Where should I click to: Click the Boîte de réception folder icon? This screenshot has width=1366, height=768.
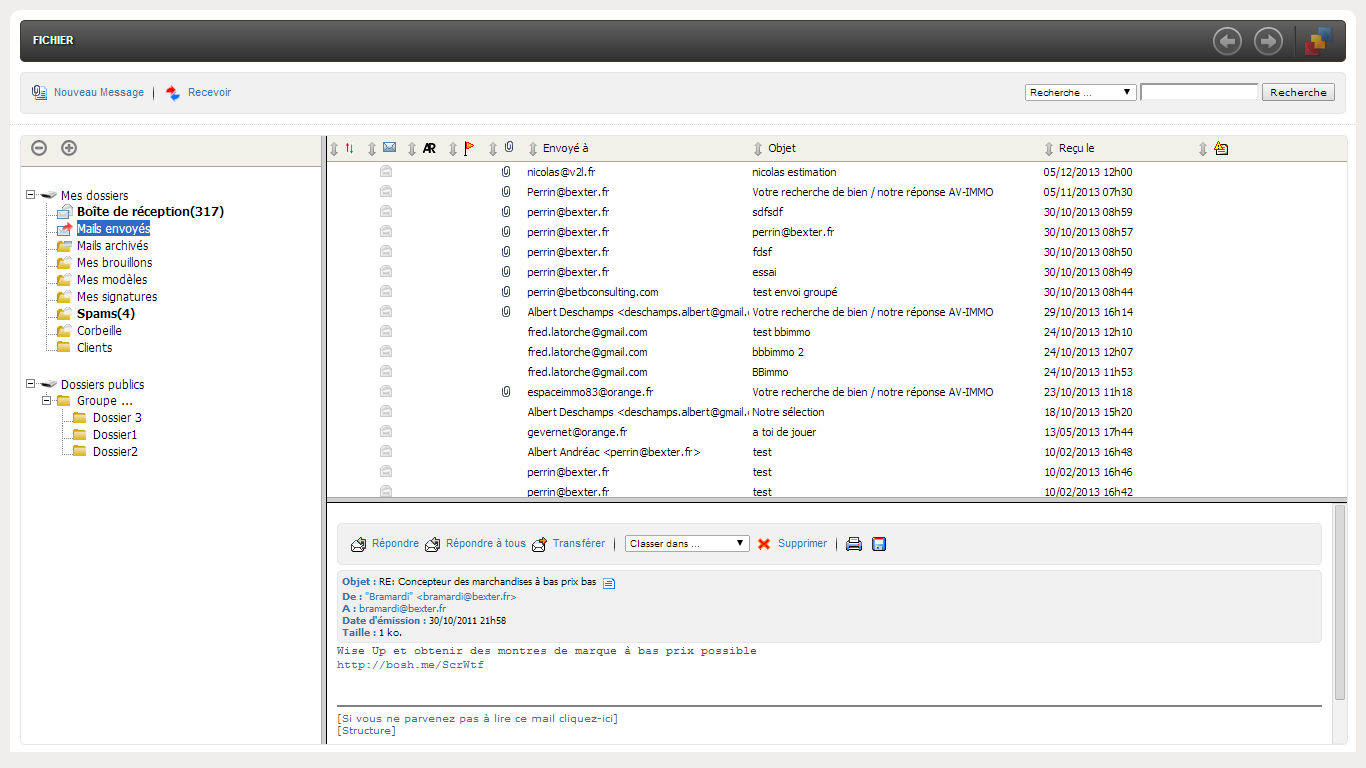click(64, 212)
